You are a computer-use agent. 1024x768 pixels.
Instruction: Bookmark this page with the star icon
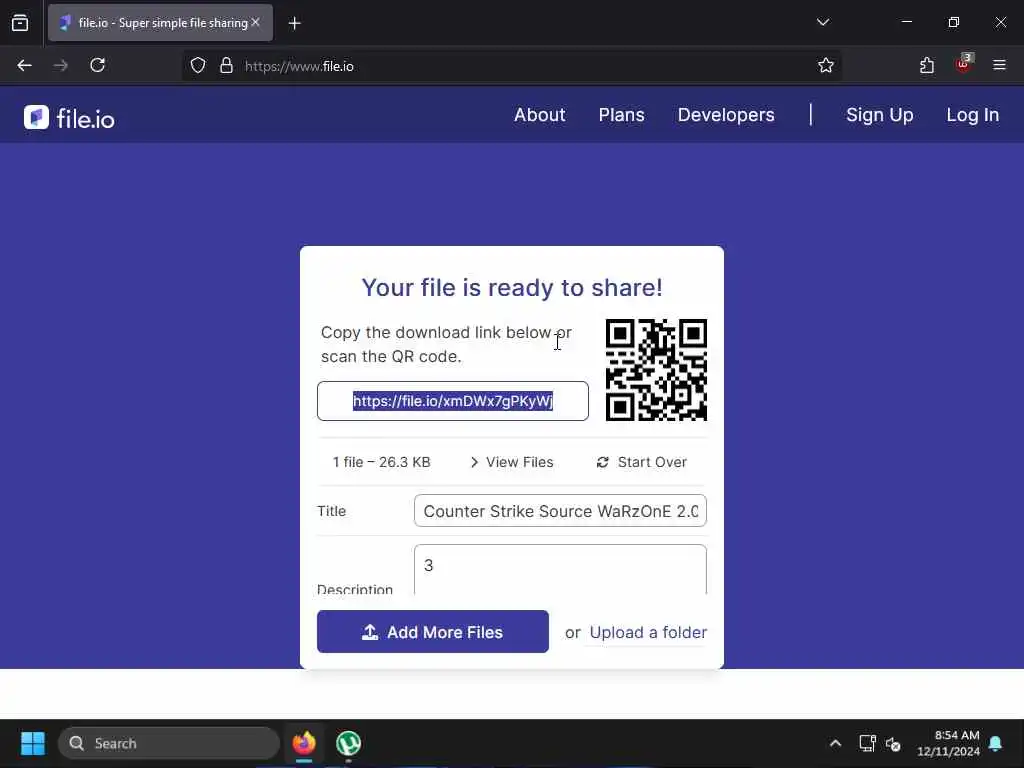click(x=825, y=65)
